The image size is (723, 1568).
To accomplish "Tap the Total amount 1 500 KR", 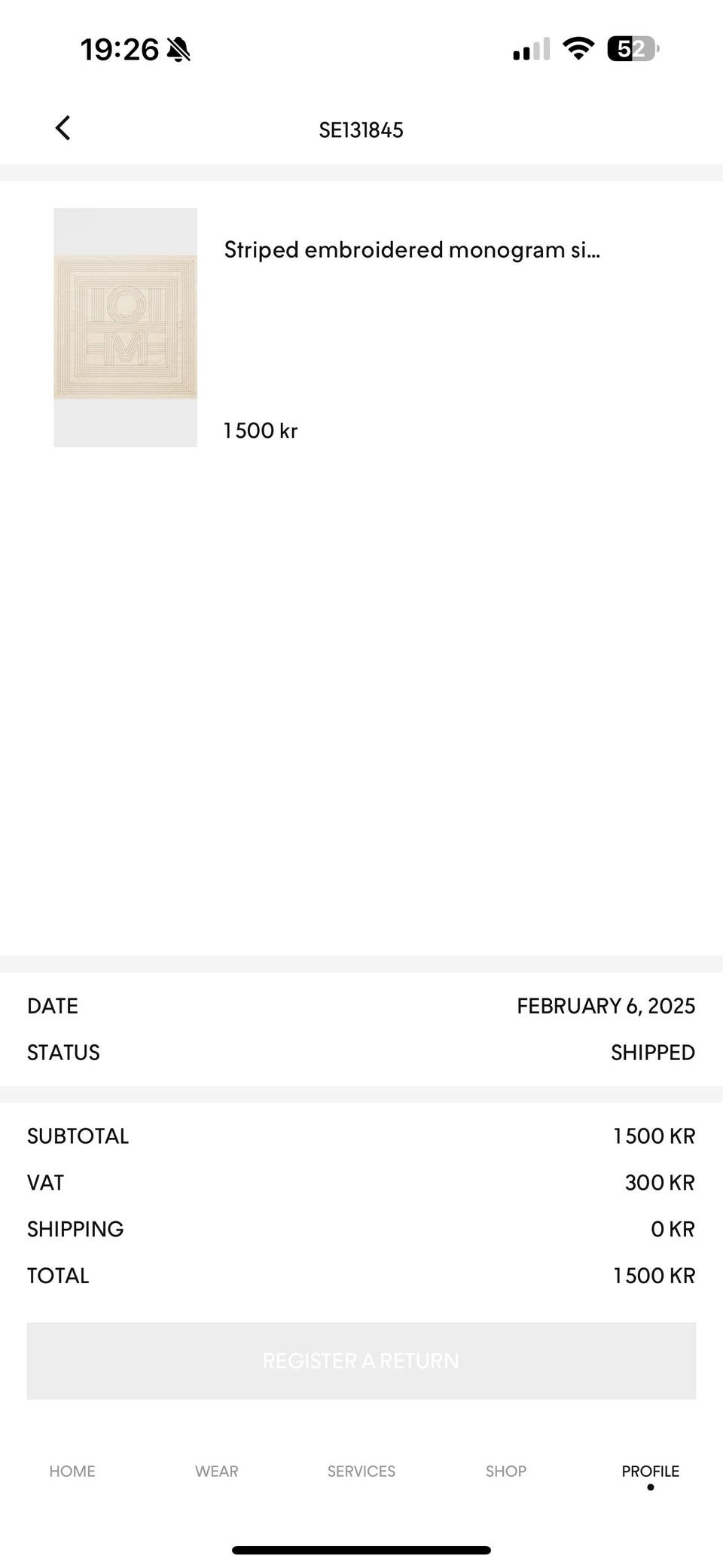I will click(654, 1276).
